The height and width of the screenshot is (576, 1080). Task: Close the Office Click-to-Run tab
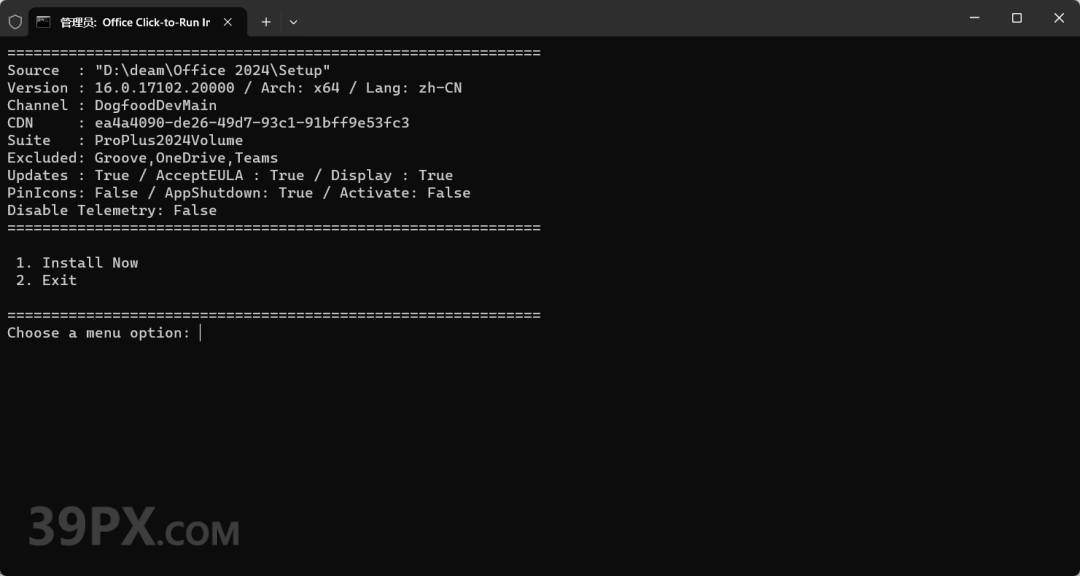228,22
